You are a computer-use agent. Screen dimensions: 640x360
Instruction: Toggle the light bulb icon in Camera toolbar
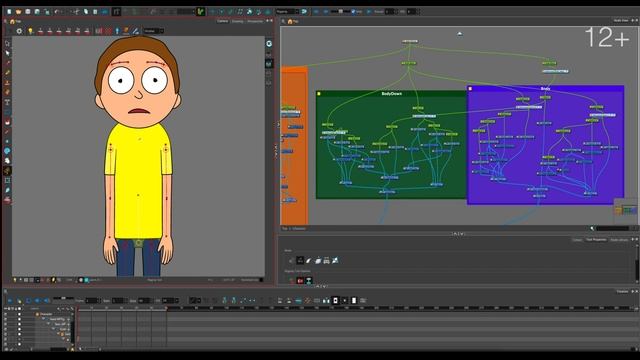[30, 31]
